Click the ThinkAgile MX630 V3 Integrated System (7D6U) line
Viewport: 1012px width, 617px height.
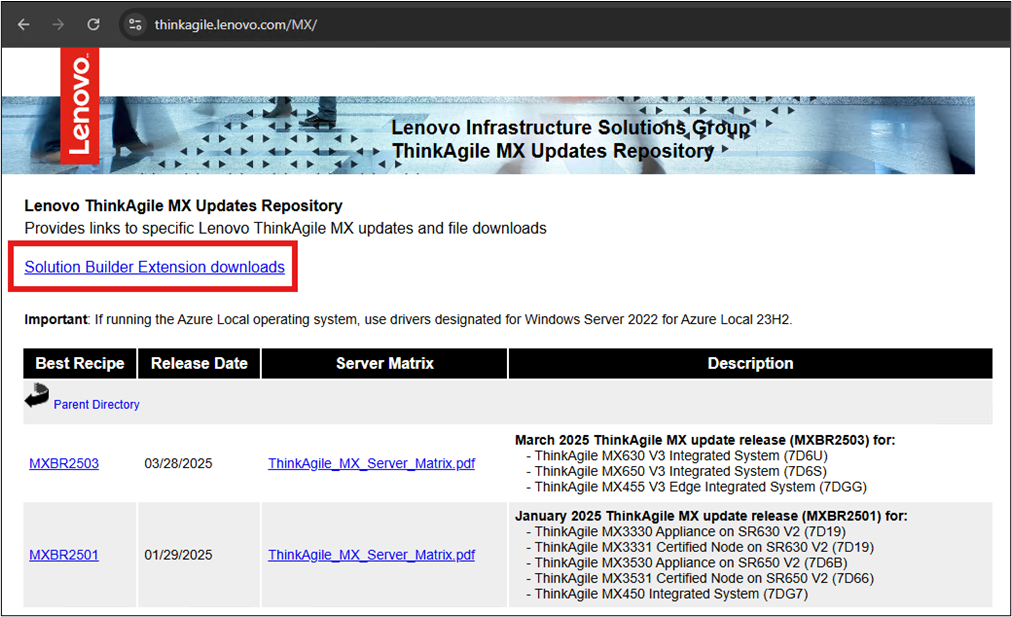tap(677, 456)
